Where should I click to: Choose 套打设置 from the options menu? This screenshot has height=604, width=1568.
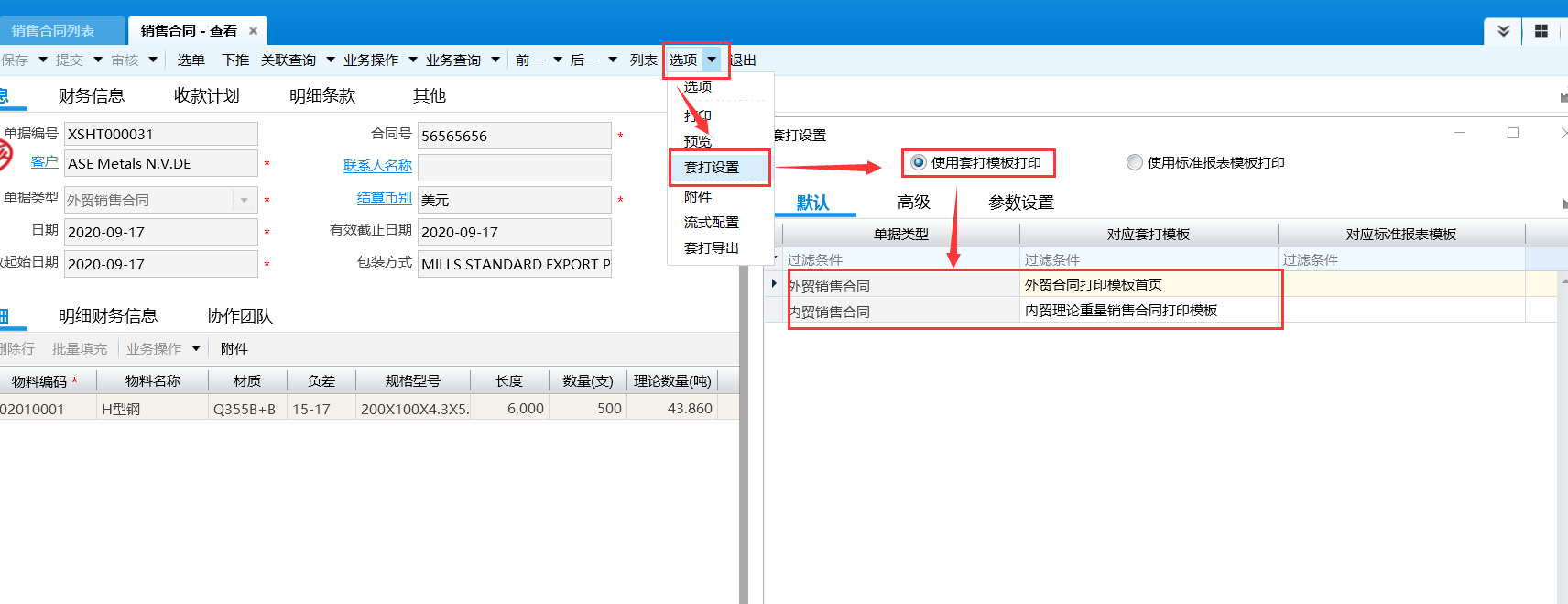[712, 168]
